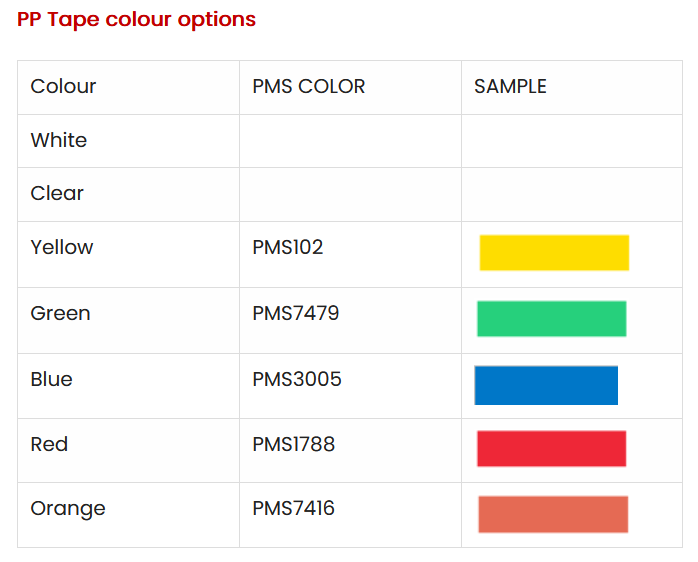Select the 'Orange' colour name cell
This screenshot has height=562, width=698.
click(68, 509)
